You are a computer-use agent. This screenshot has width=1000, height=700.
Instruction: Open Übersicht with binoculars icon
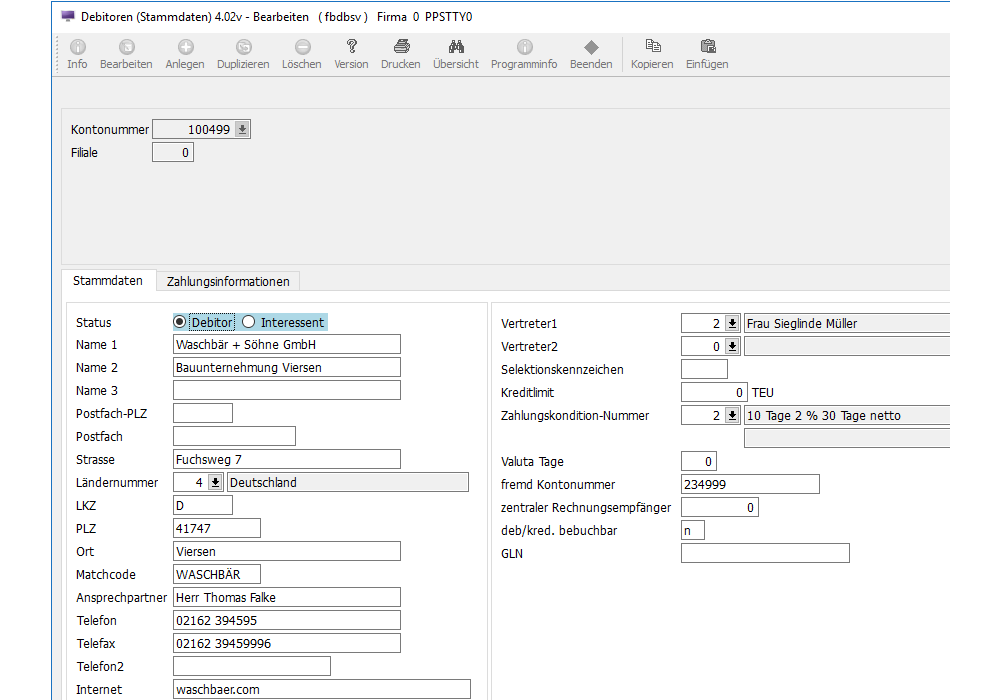(x=456, y=48)
